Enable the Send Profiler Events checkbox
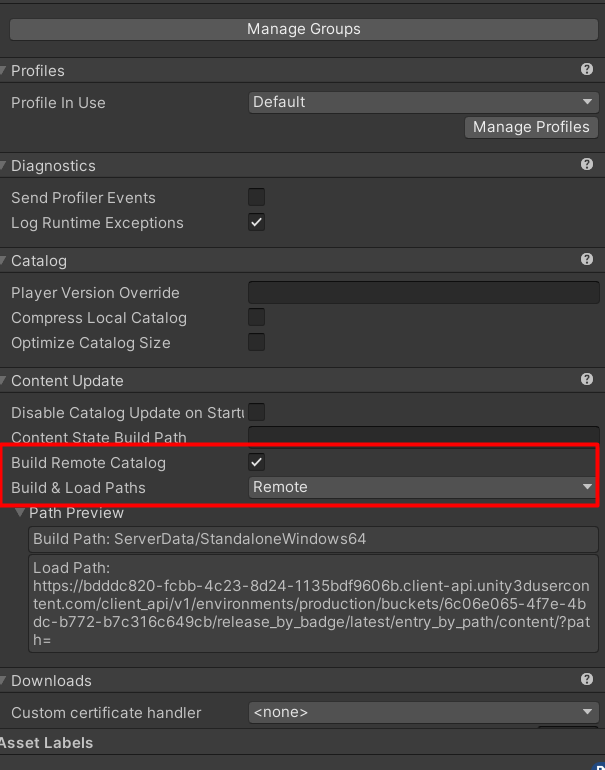The image size is (605, 770). click(x=257, y=198)
